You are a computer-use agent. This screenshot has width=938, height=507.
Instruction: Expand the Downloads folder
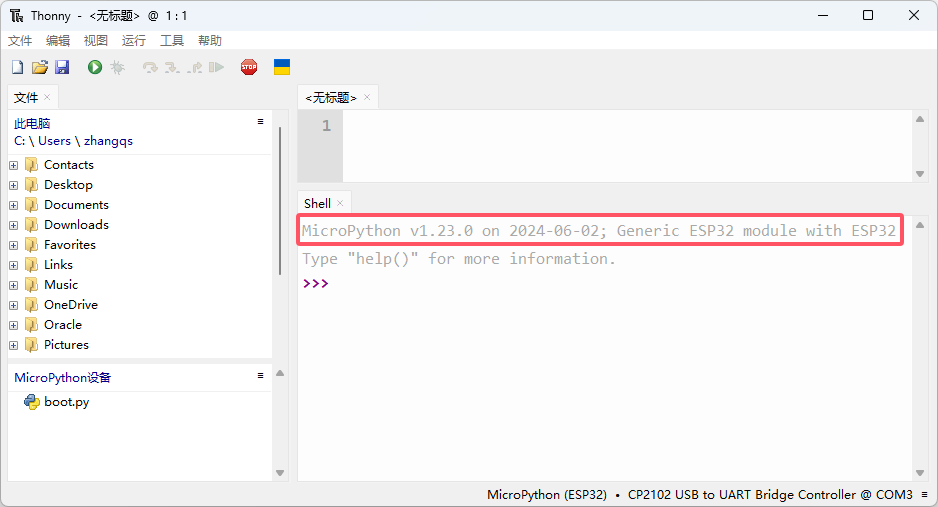tap(14, 225)
